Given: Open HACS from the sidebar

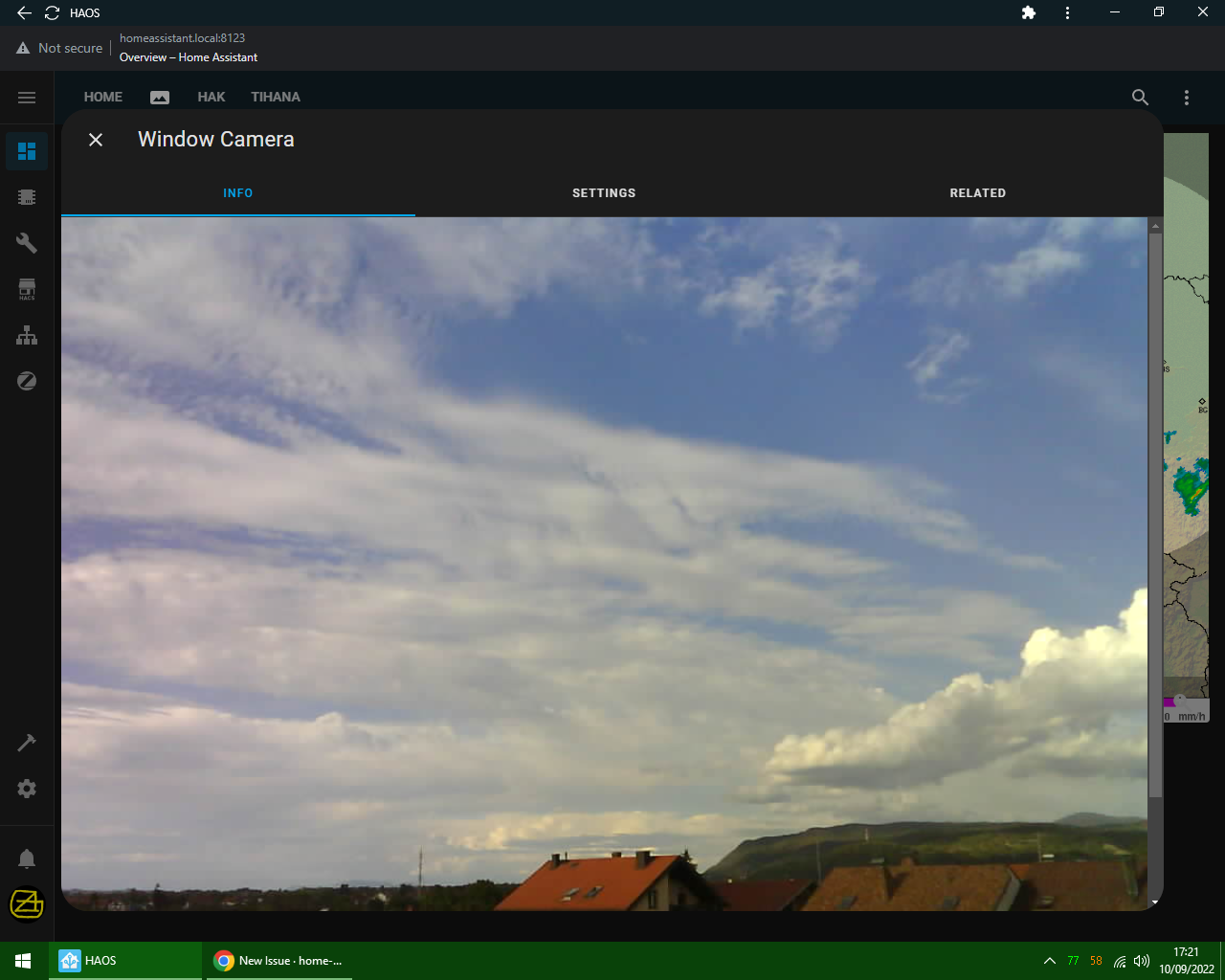Looking at the screenshot, I should (x=27, y=289).
